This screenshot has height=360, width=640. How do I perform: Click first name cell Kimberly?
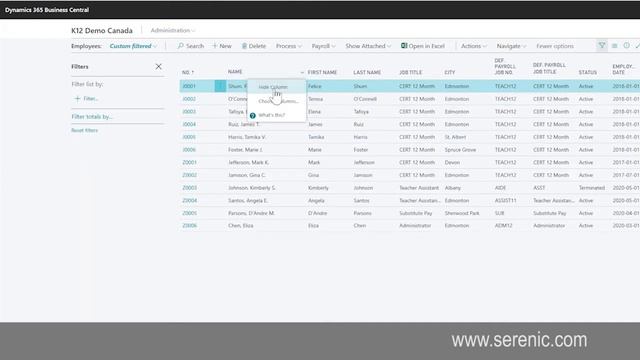(x=318, y=188)
